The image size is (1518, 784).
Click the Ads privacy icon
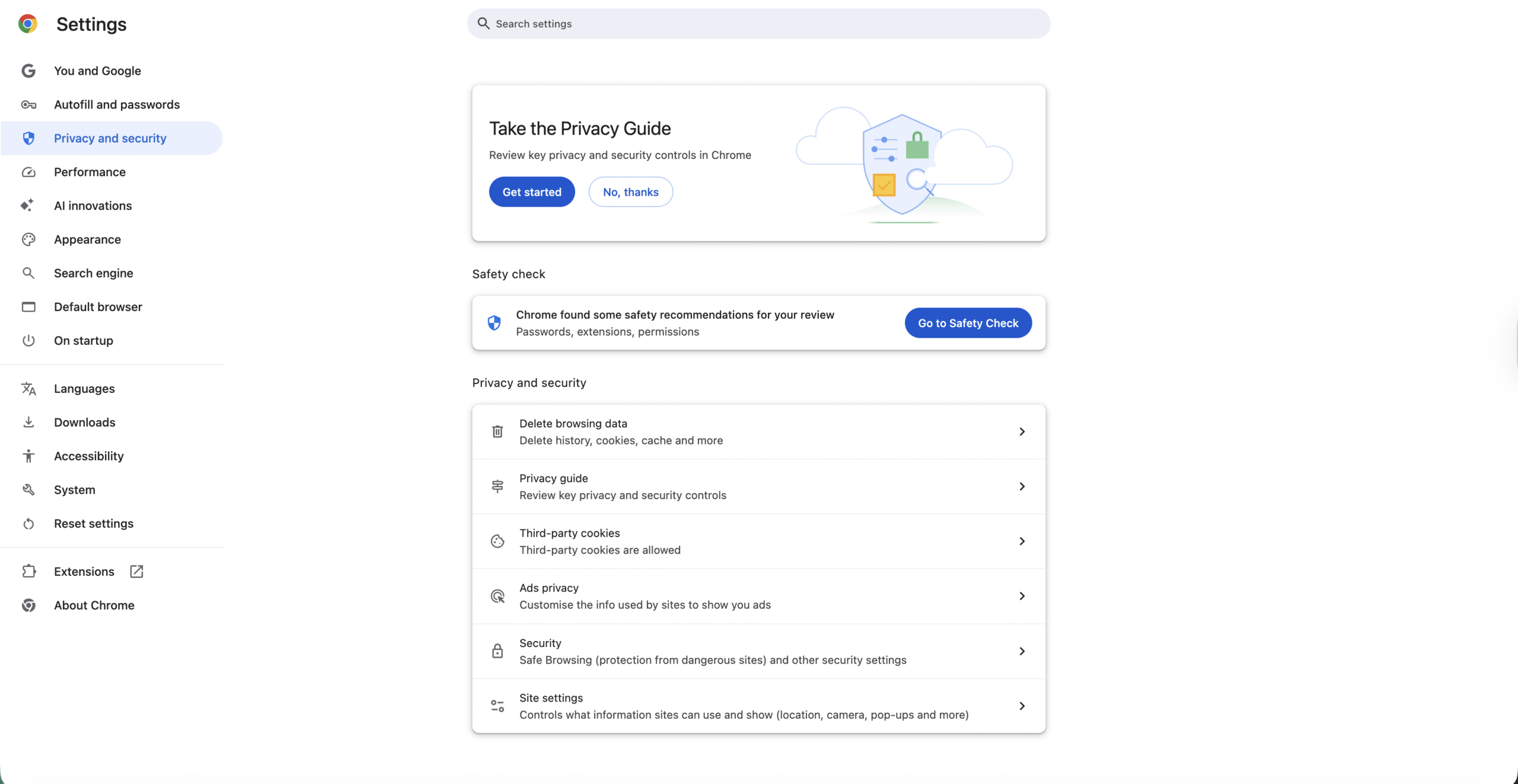pos(498,596)
